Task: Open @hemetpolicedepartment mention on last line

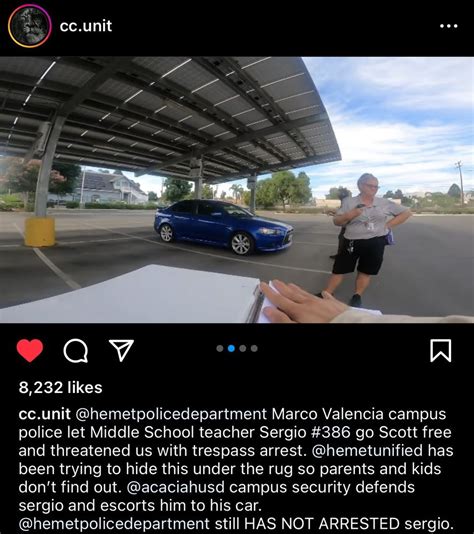Action: point(114,524)
